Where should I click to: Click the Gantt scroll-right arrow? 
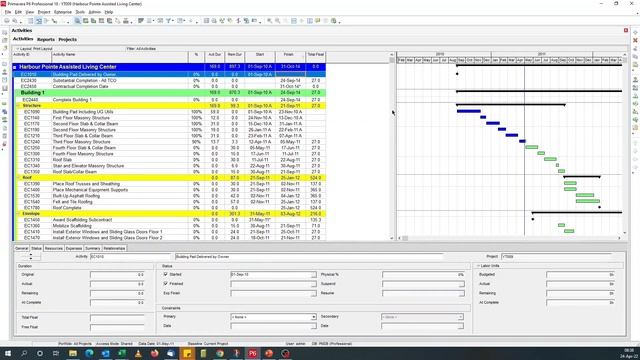tap(619, 238)
